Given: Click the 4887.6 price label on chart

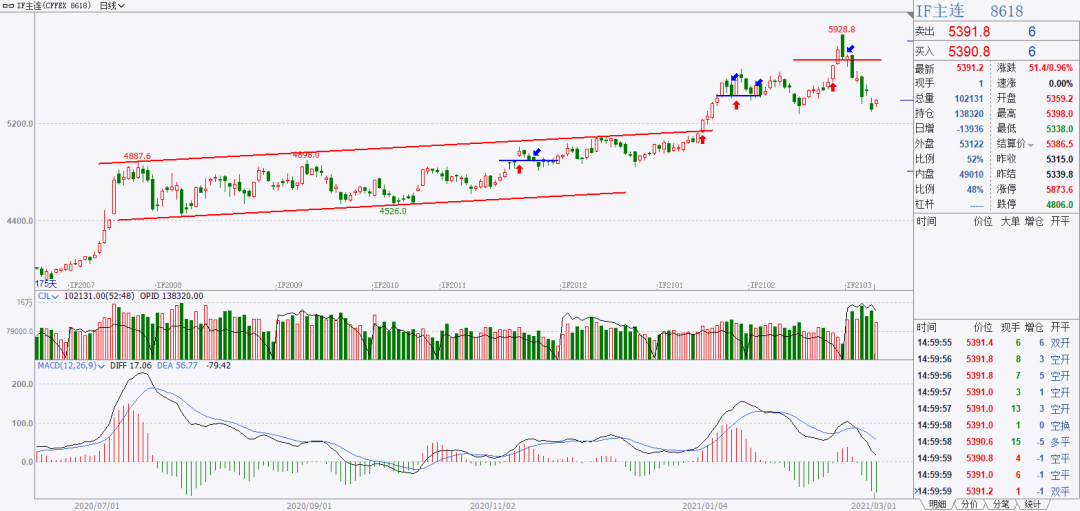Looking at the screenshot, I should click(137, 156).
